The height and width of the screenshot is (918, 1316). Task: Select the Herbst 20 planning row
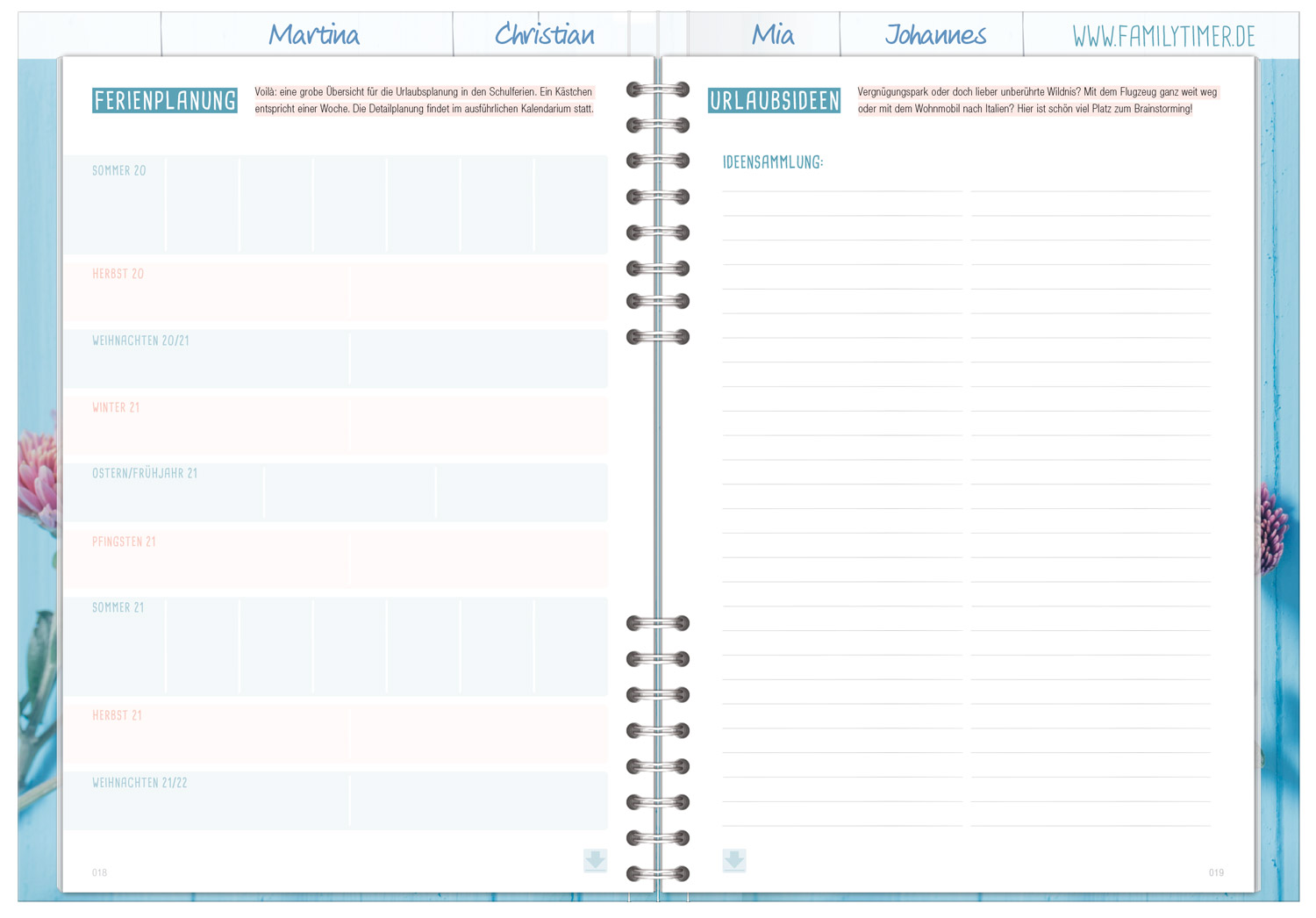(x=335, y=292)
